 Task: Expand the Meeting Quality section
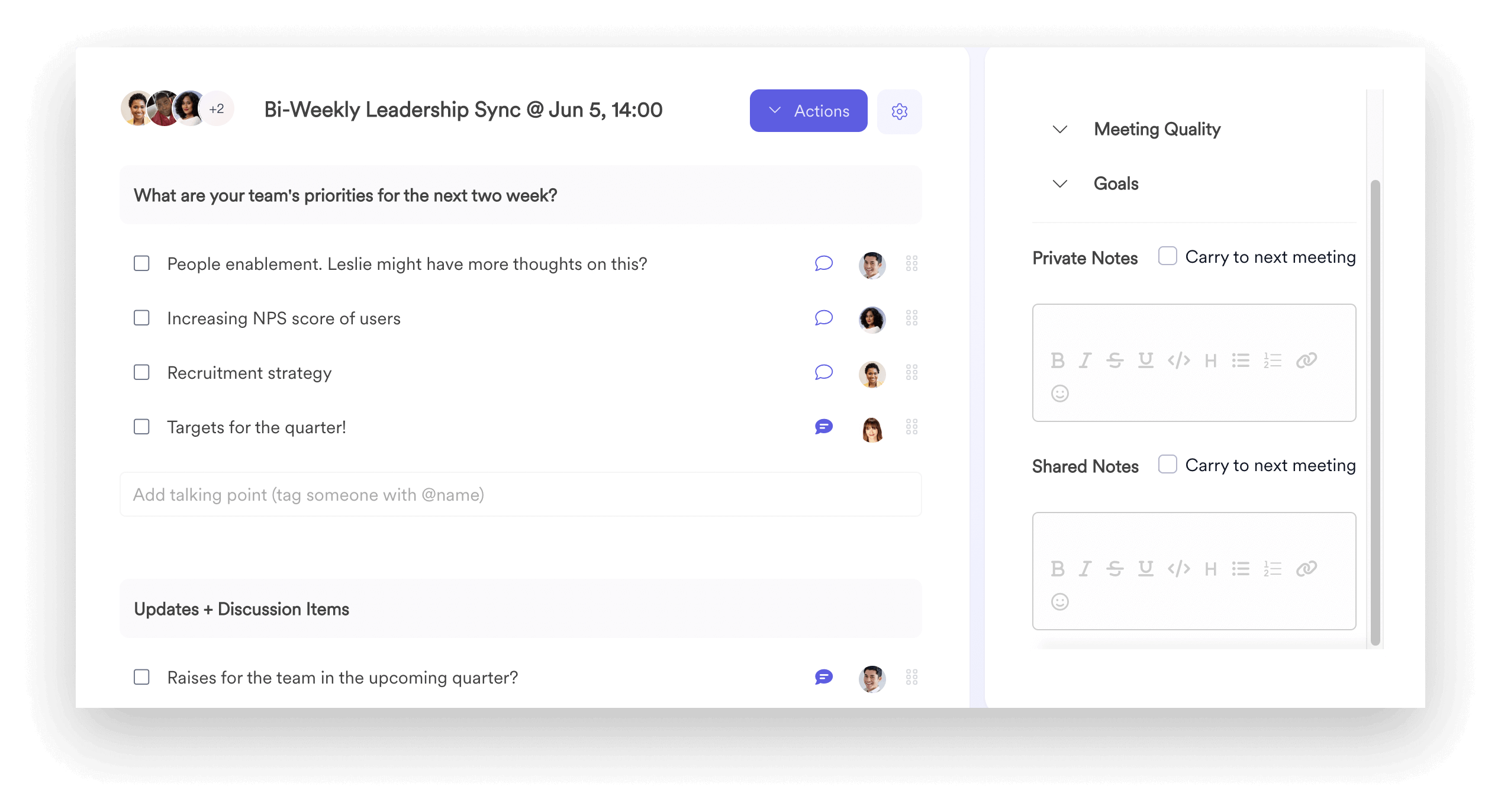click(x=1061, y=128)
